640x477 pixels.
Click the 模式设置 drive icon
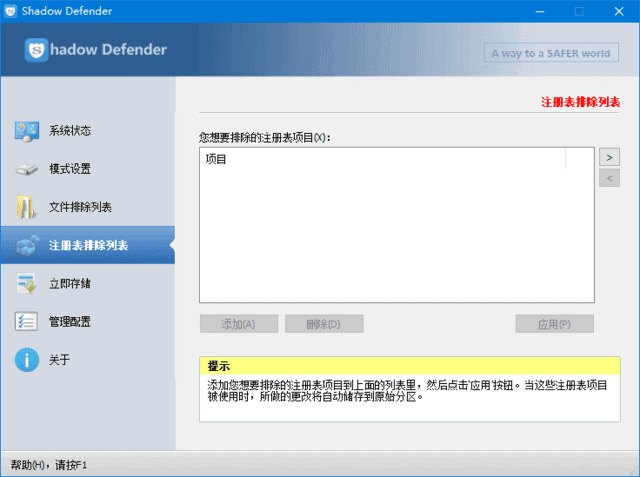[26, 169]
